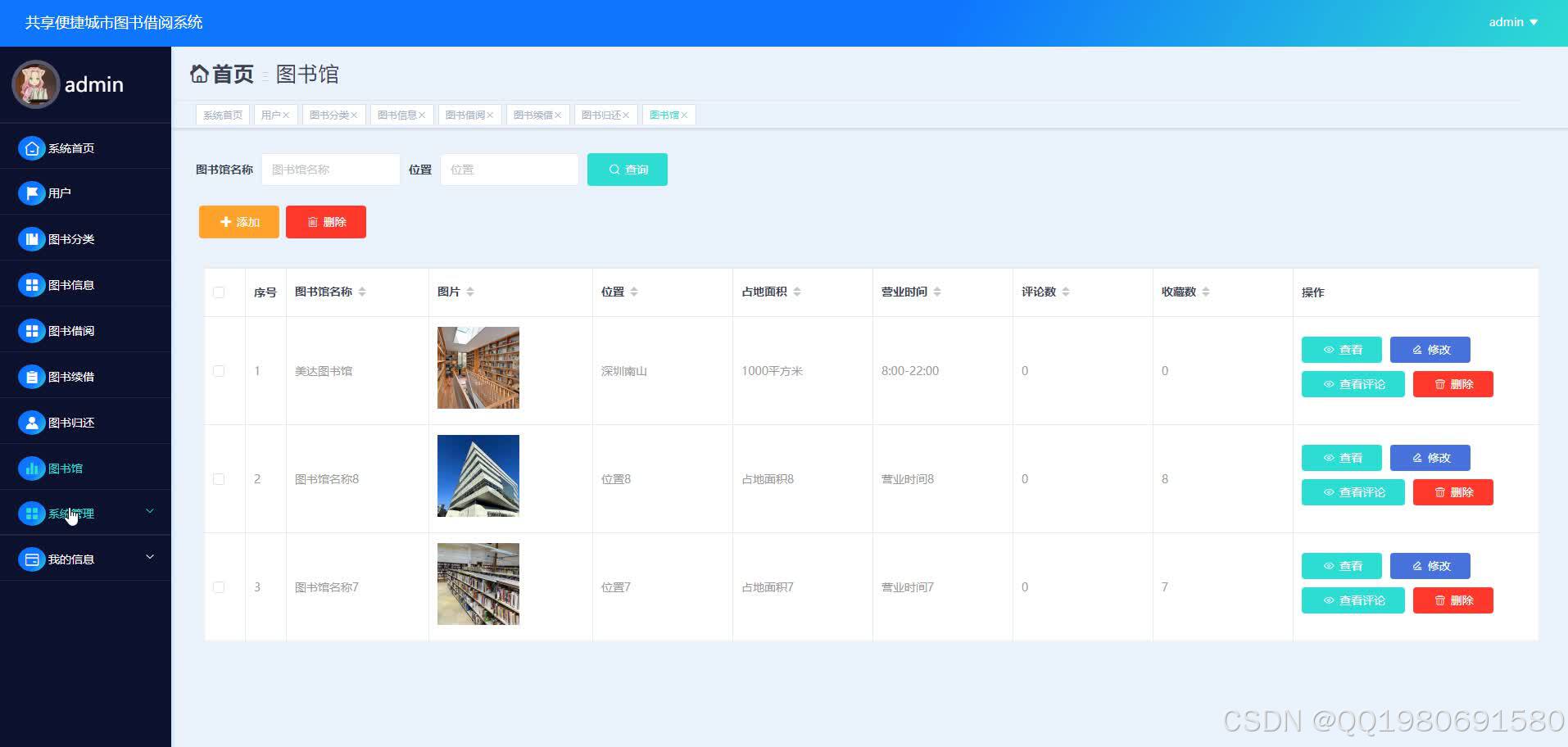Sort table by 占地面积 column arrows
The width and height of the screenshot is (1568, 747).
pyautogui.click(x=797, y=292)
